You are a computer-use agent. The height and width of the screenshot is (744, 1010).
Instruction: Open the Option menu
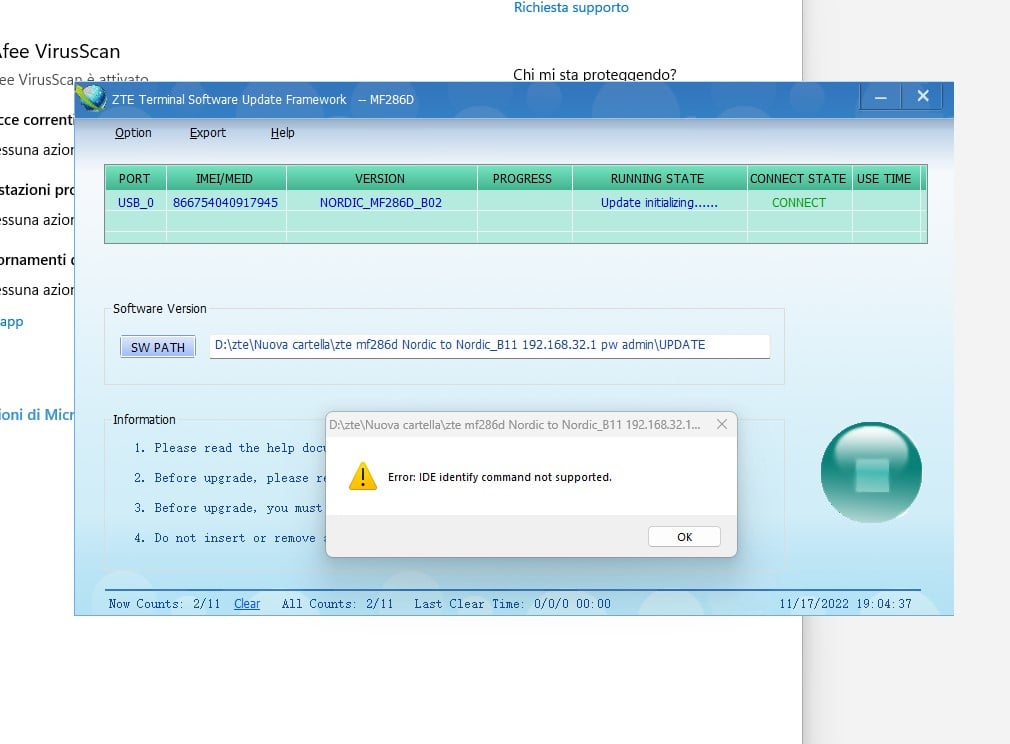[133, 133]
